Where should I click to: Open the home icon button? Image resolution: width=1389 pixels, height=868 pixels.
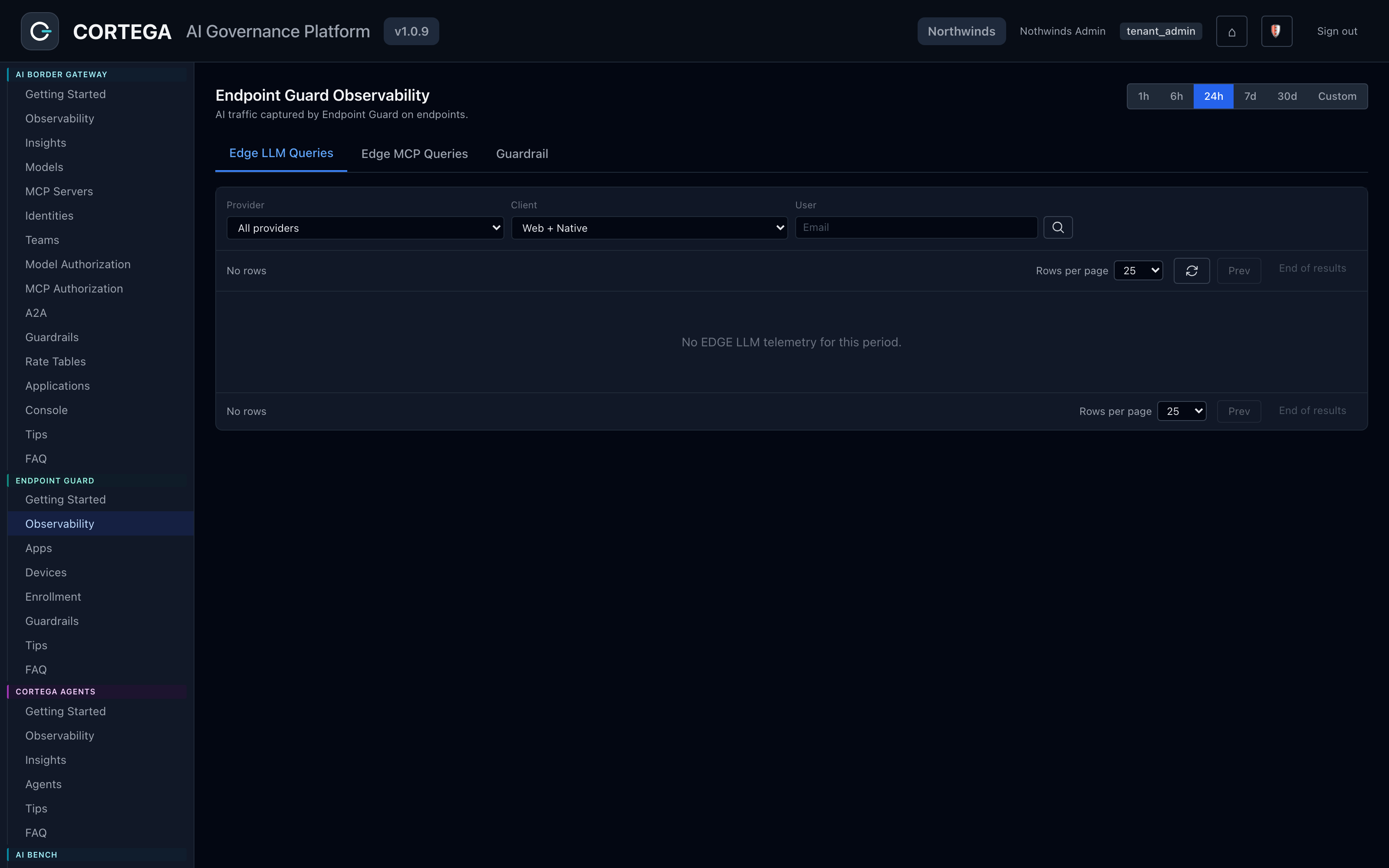[x=1231, y=31]
